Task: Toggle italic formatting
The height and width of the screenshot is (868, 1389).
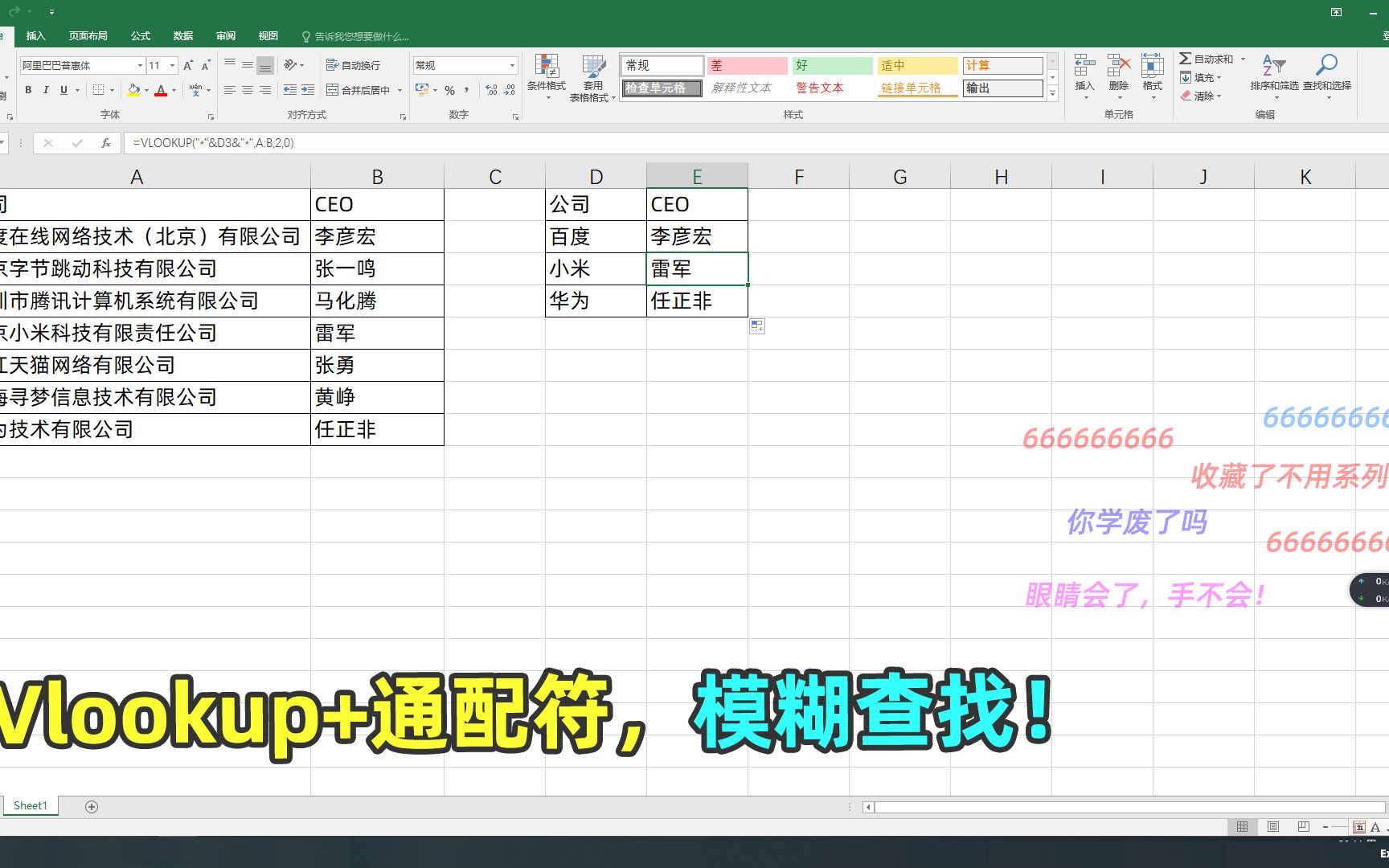Action: pyautogui.click(x=46, y=90)
